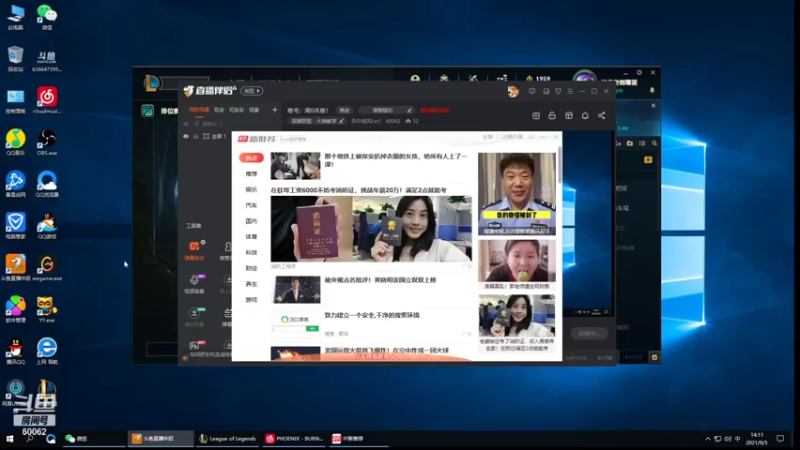
Task: Add a new scene with the plus button
Action: [x=274, y=110]
